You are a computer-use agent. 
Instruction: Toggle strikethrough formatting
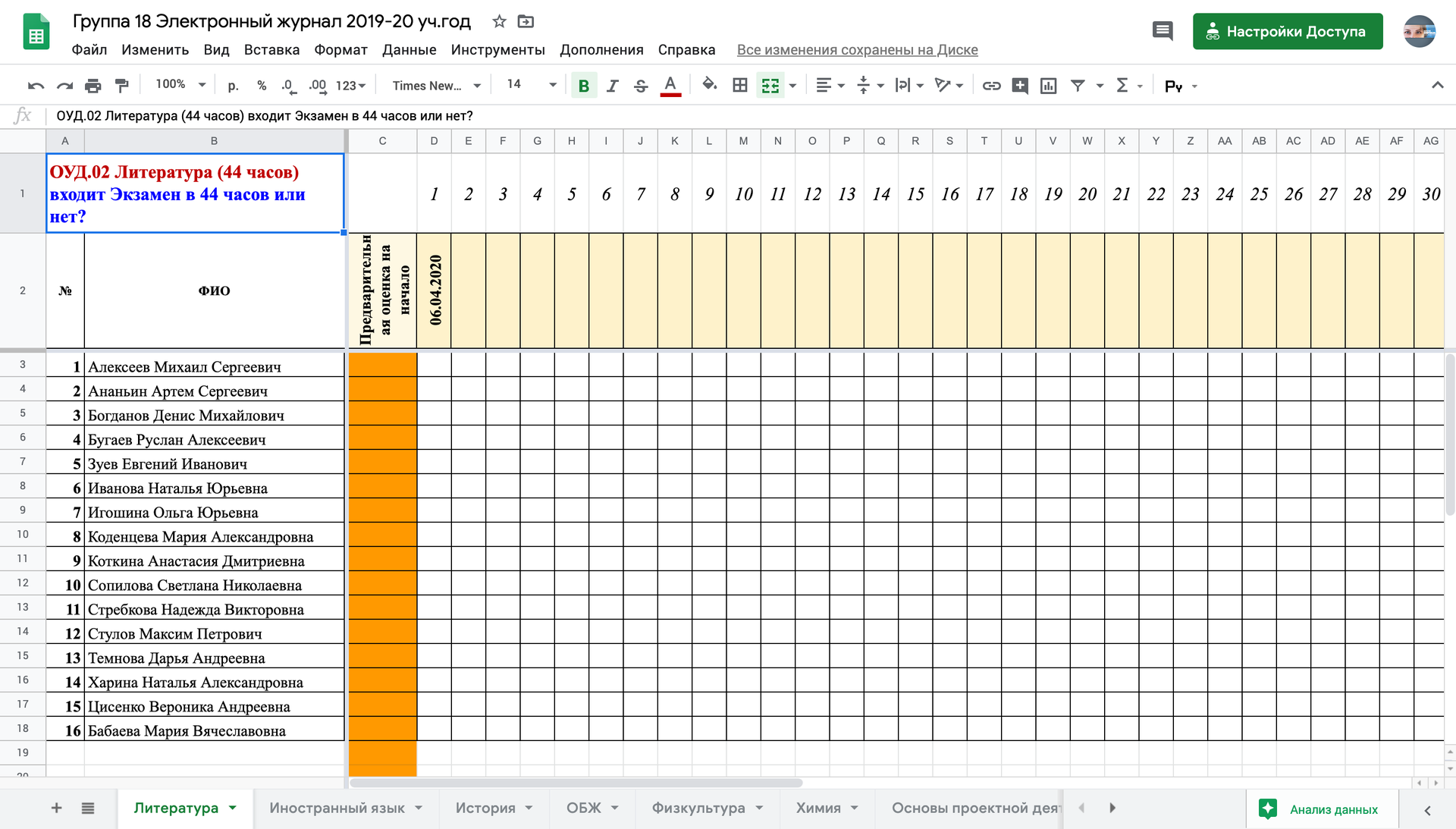coord(641,86)
